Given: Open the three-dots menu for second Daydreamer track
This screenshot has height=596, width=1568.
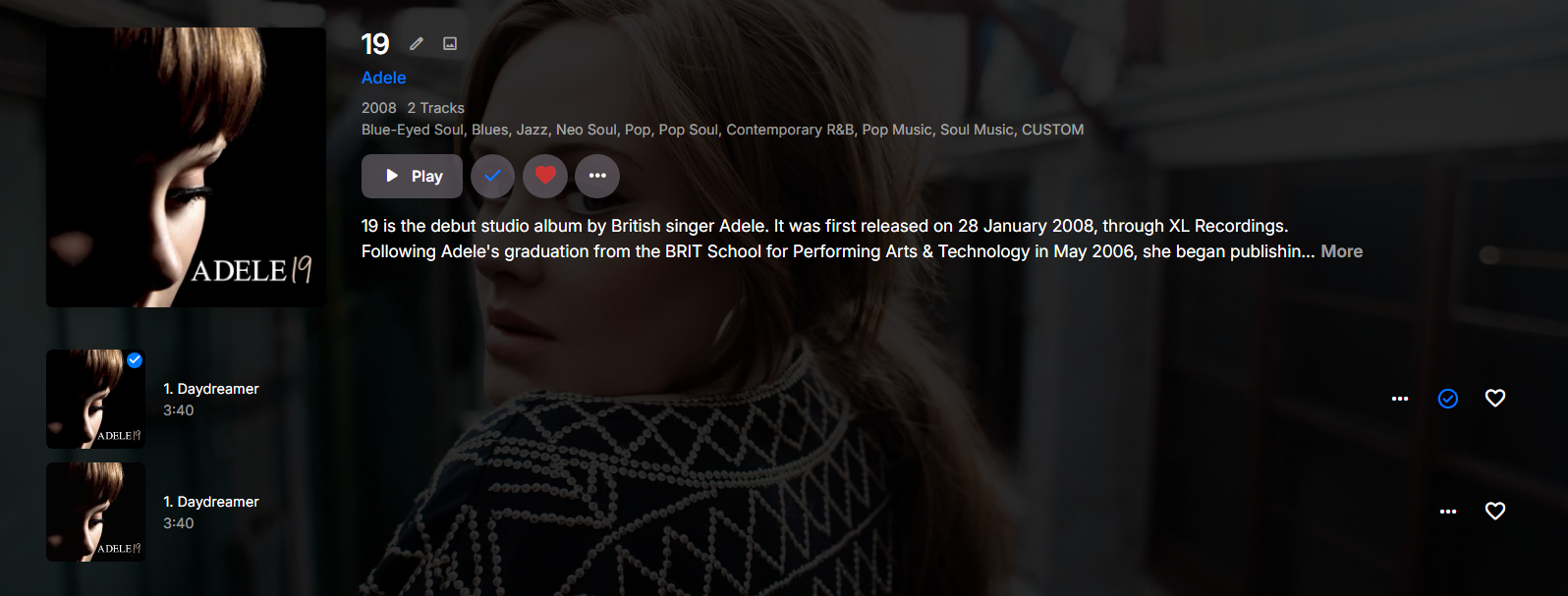Looking at the screenshot, I should pyautogui.click(x=1448, y=512).
